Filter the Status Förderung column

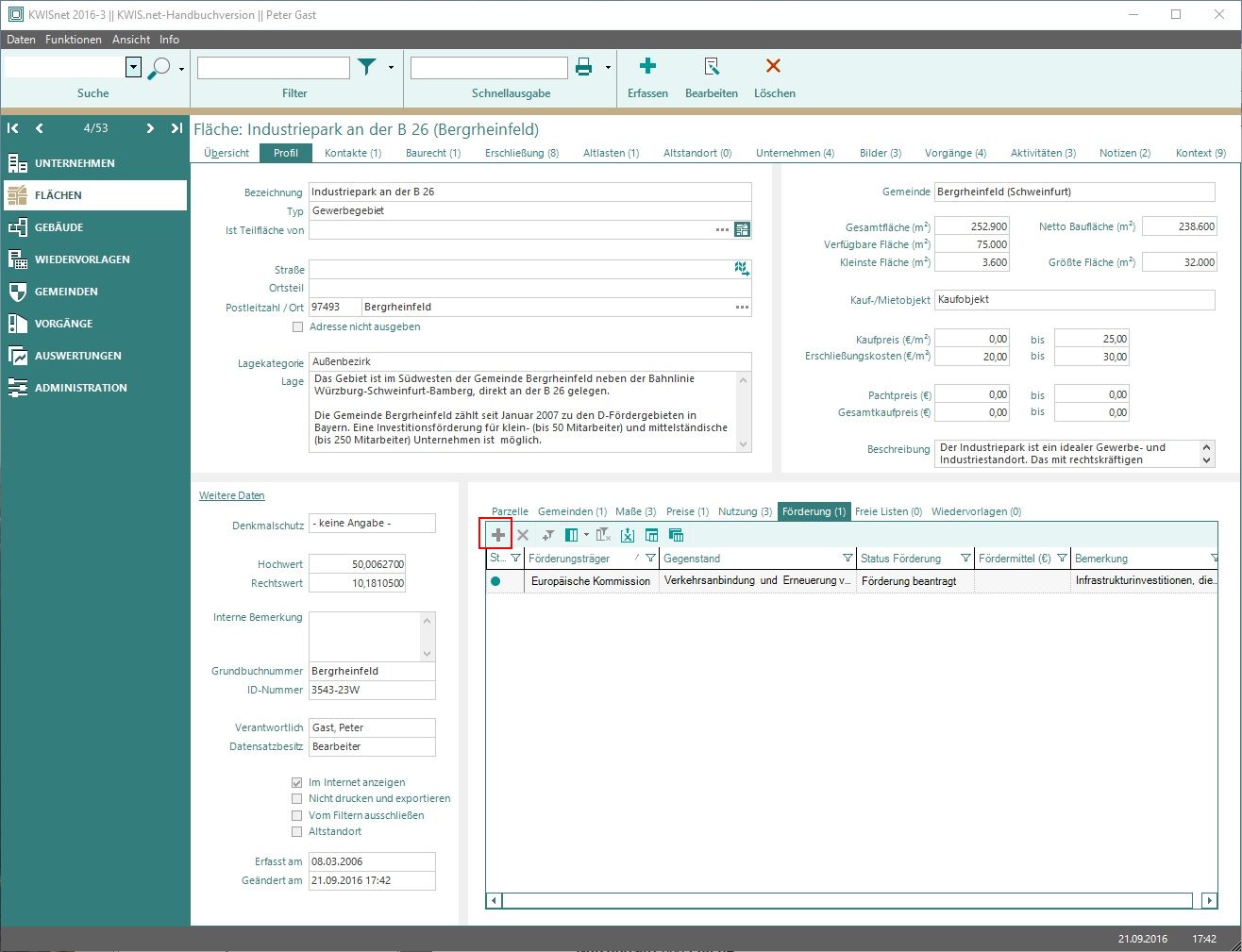click(x=965, y=559)
